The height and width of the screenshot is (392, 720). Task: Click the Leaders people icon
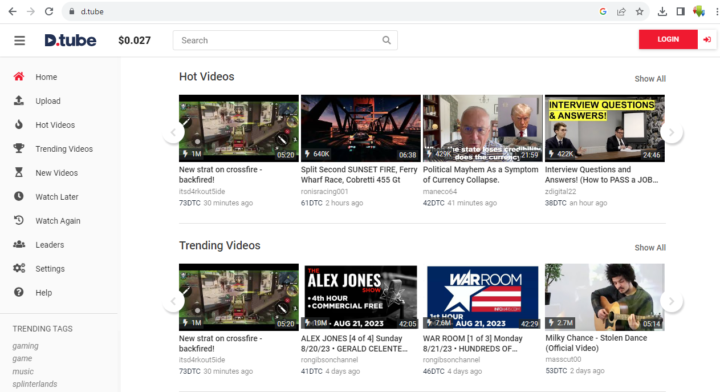point(19,244)
